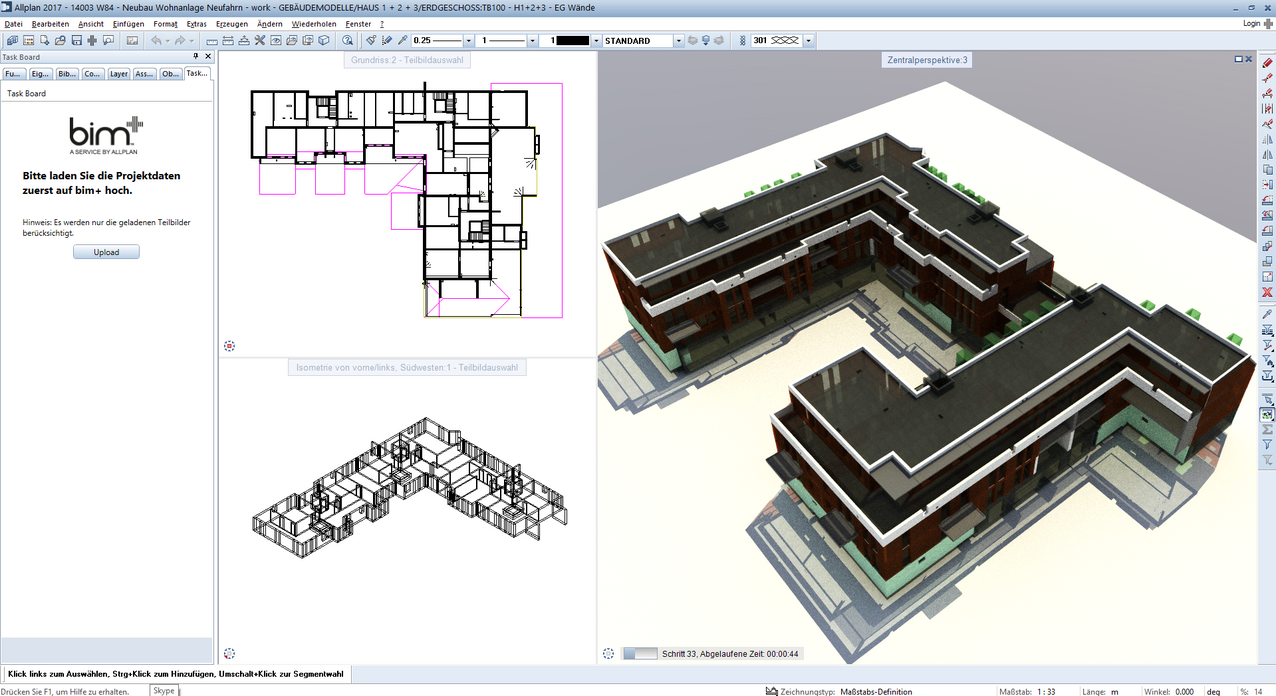
Task: Expand the hatching 301 pattern dropdown
Action: pyautogui.click(x=808, y=41)
